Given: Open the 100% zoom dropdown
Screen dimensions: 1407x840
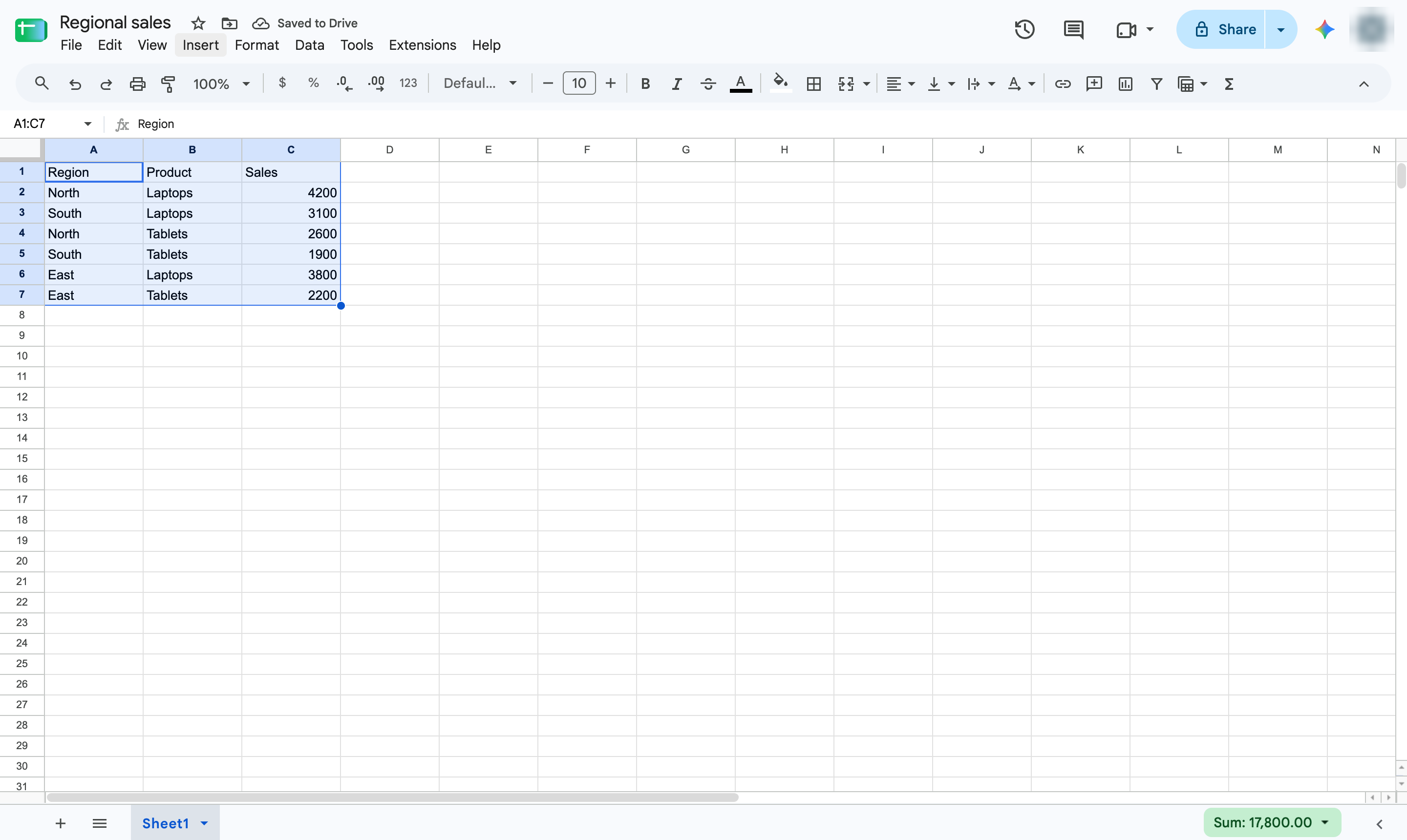Looking at the screenshot, I should coord(221,84).
